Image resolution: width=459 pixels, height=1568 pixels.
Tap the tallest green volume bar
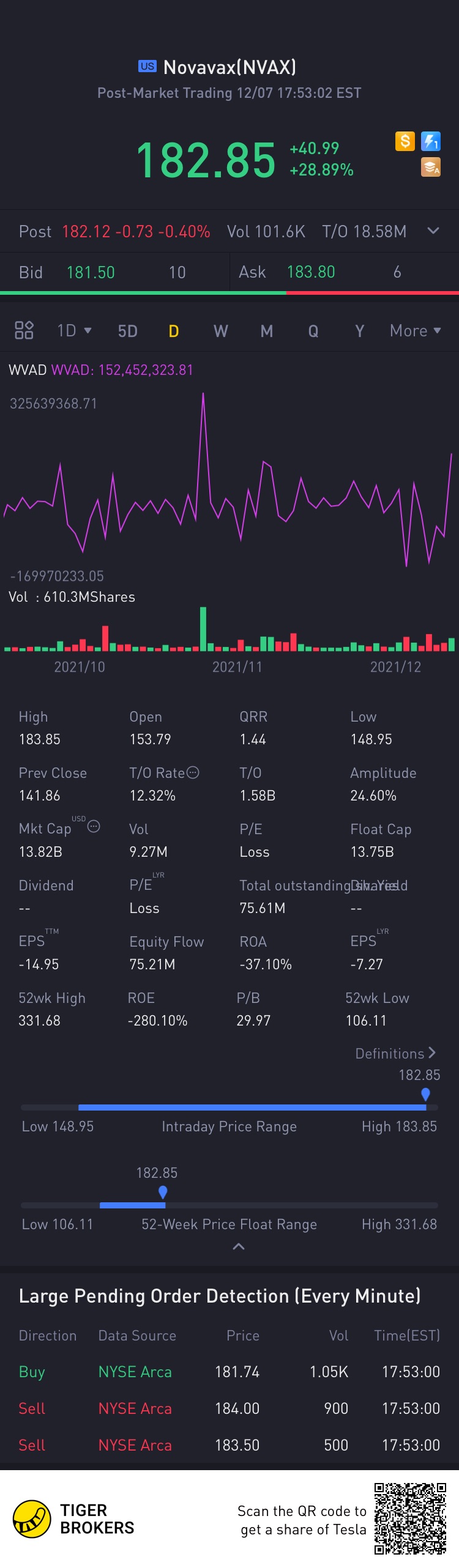tap(203, 628)
